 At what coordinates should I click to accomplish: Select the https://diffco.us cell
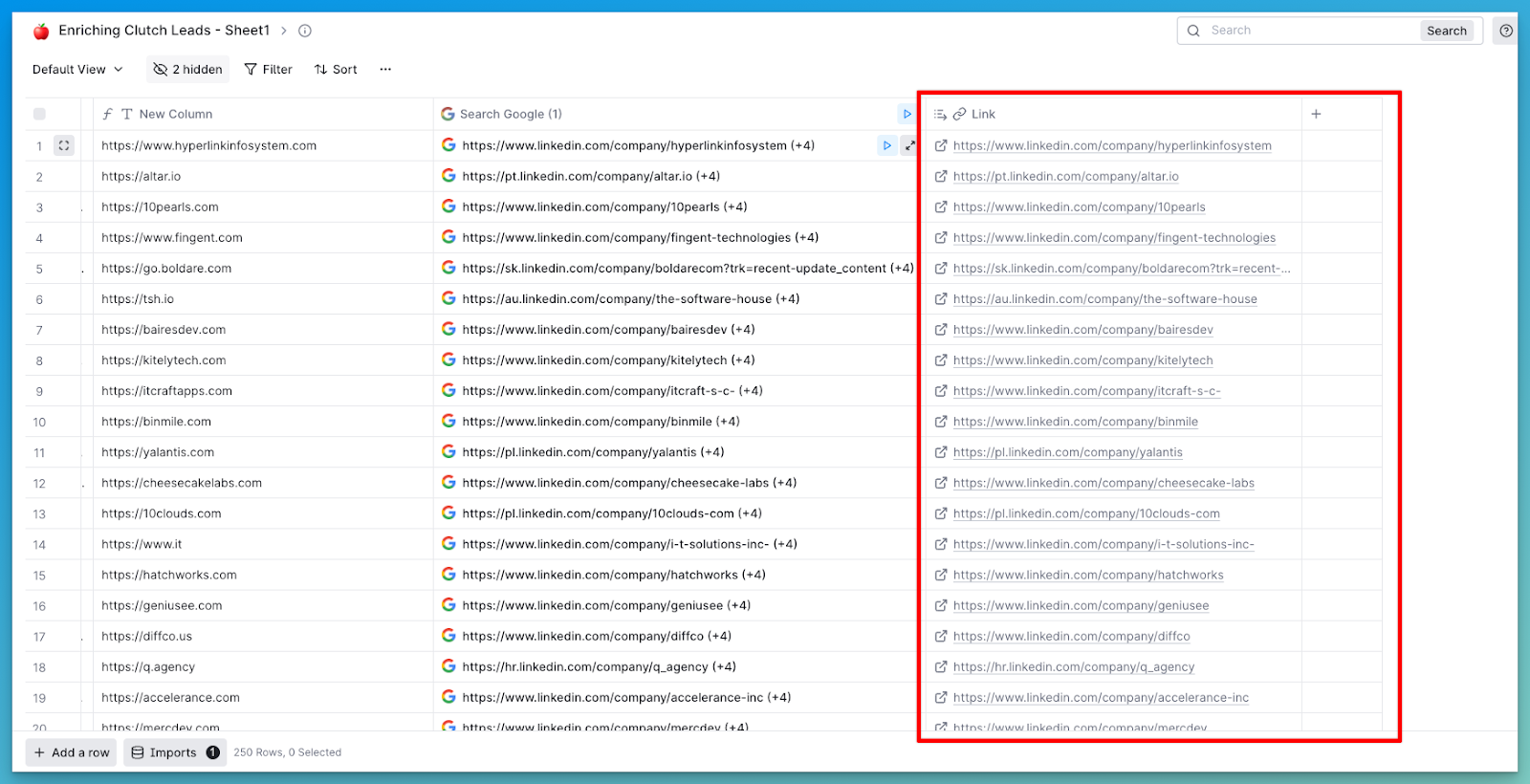click(263, 636)
